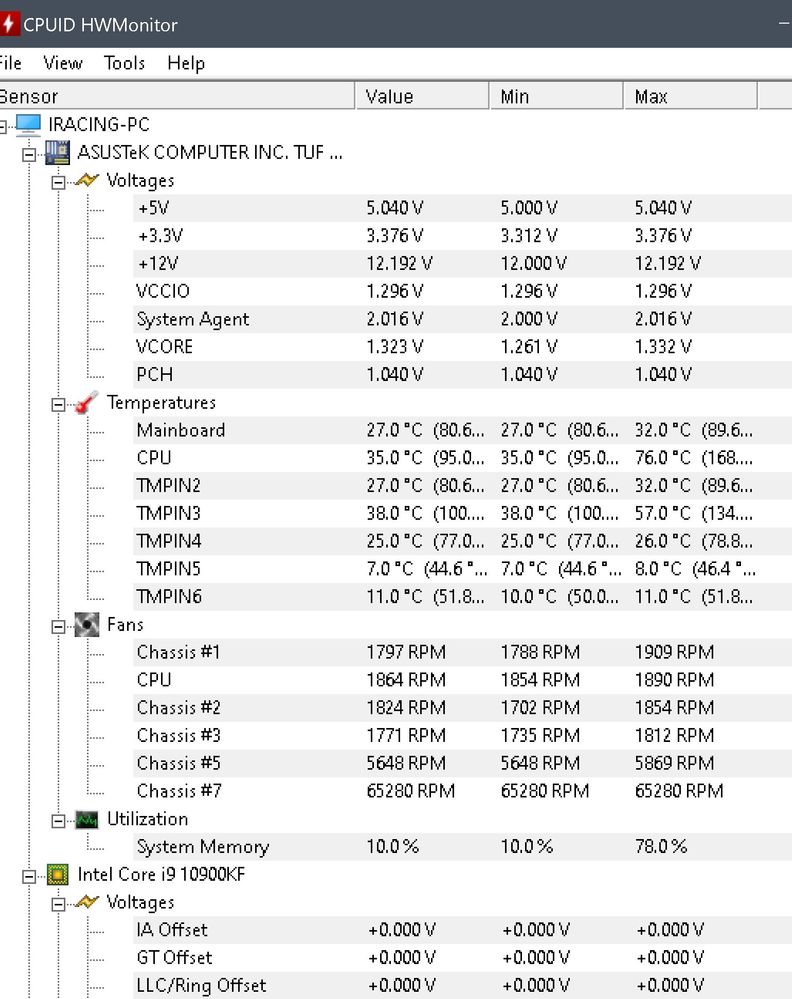The height and width of the screenshot is (999, 792).
Task: Click the 65280 RPM Chassis #7 current value
Action: point(410,791)
